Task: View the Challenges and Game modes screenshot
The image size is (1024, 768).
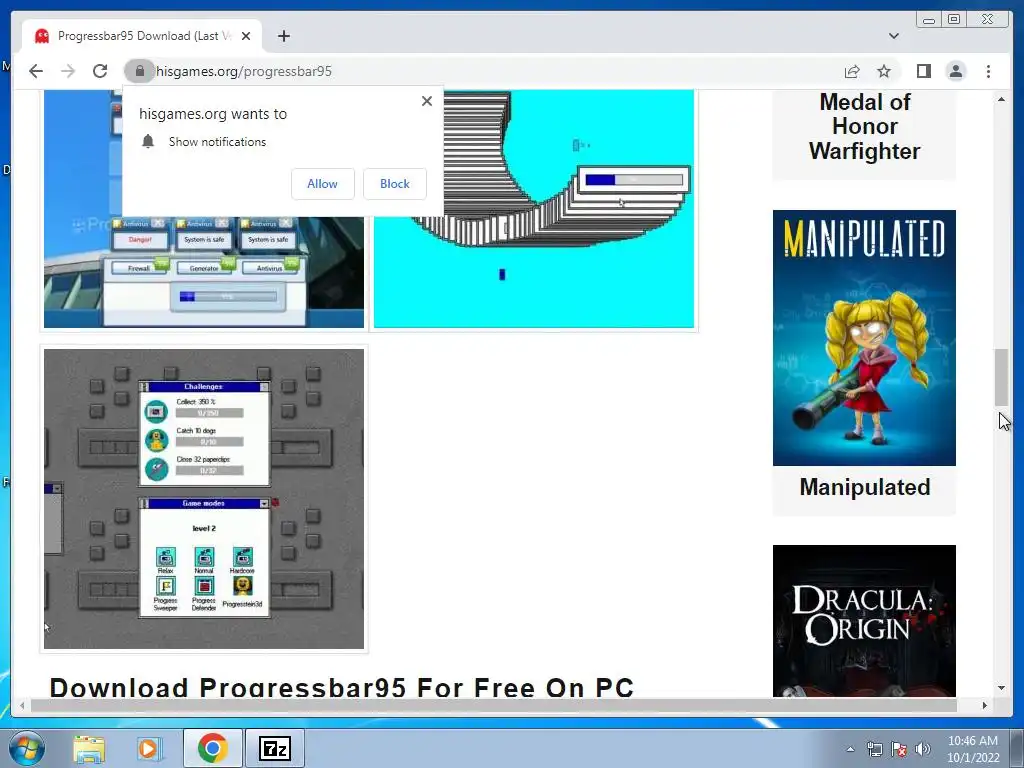Action: pyautogui.click(x=204, y=499)
